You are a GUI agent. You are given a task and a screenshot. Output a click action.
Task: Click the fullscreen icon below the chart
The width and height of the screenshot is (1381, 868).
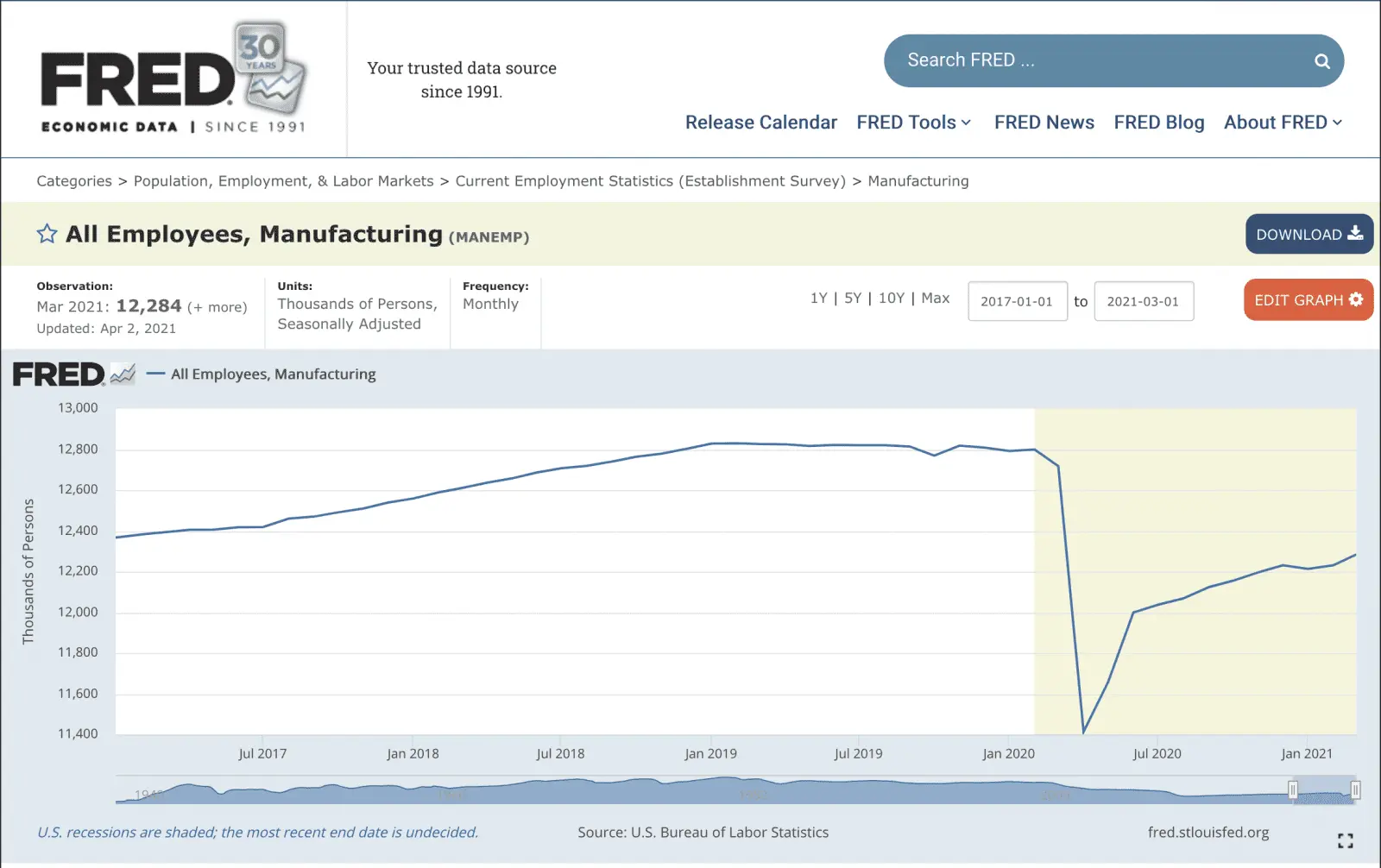click(x=1345, y=840)
